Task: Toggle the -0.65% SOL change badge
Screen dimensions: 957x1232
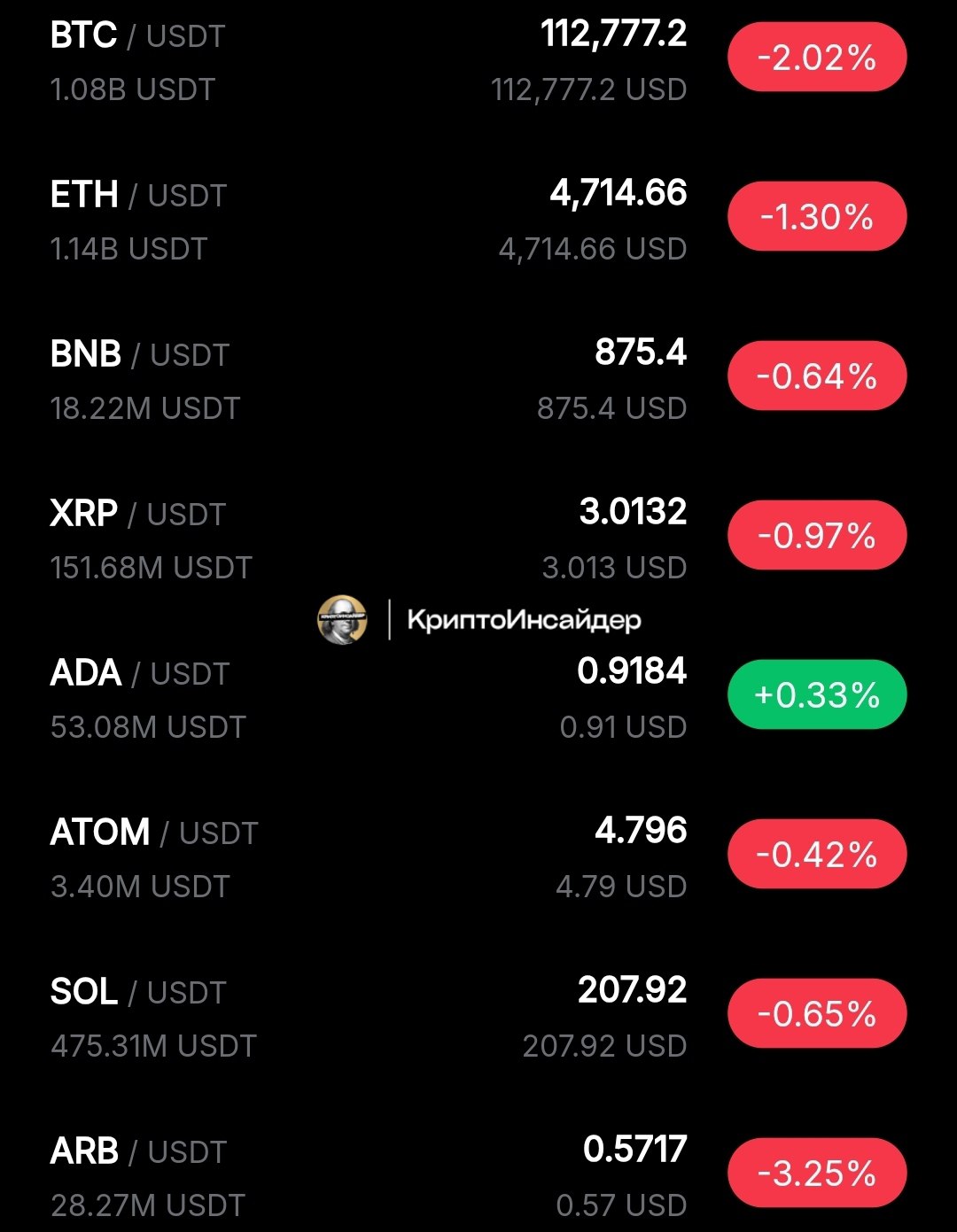Action: click(x=817, y=1014)
